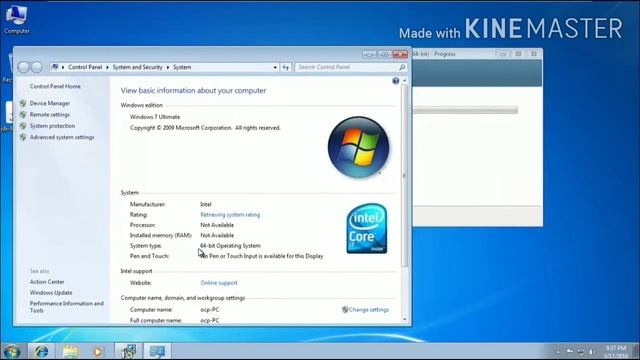Image resolution: width=640 pixels, height=360 pixels.
Task: Switch to the installer taskbar icon
Action: click(x=129, y=351)
